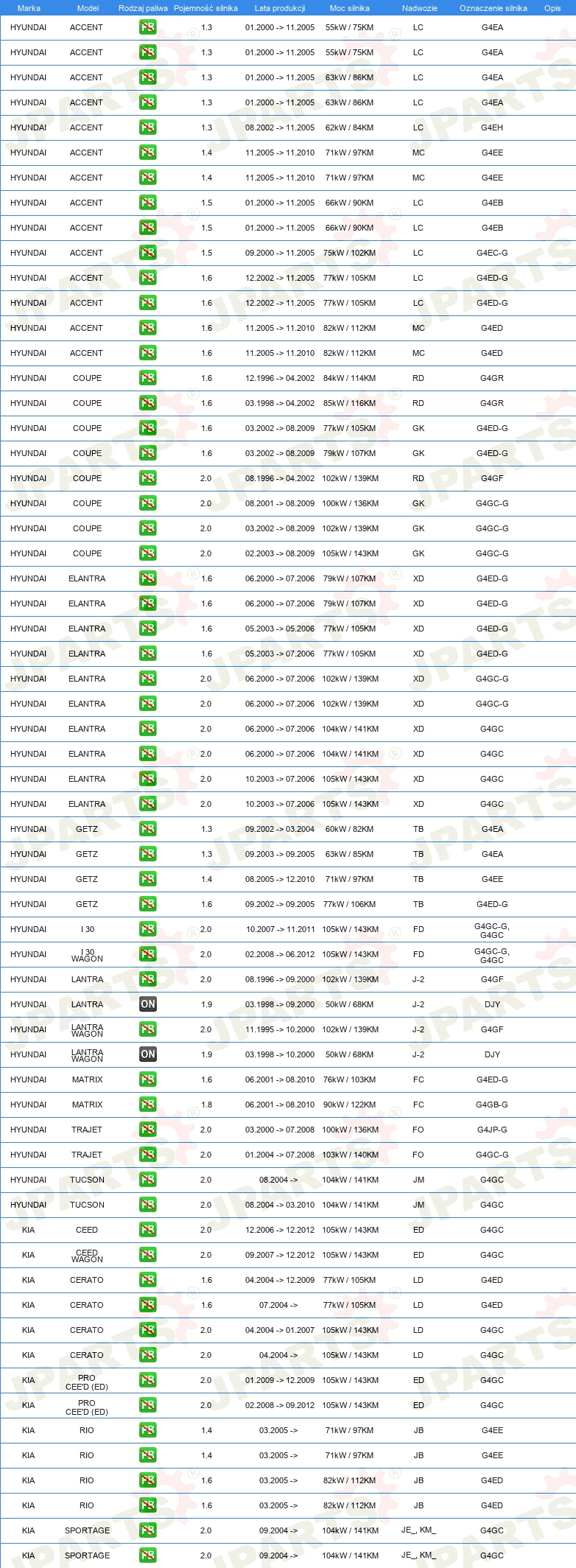Viewport: 576px width, 1568px height.
Task: Click the petrol icon in the Getz 1.4 row
Action: [147, 879]
